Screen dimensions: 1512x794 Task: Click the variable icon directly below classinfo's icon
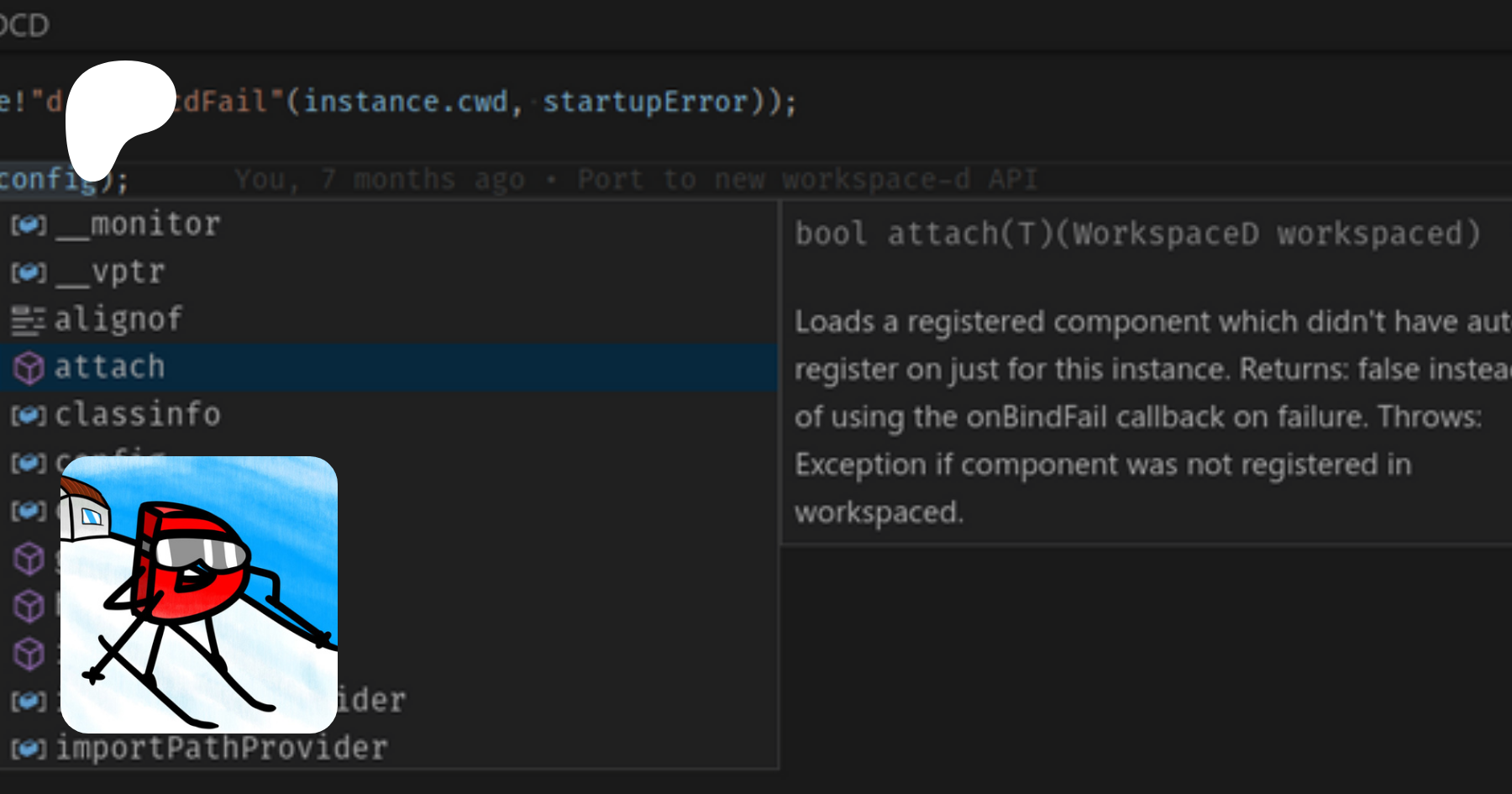[x=29, y=463]
